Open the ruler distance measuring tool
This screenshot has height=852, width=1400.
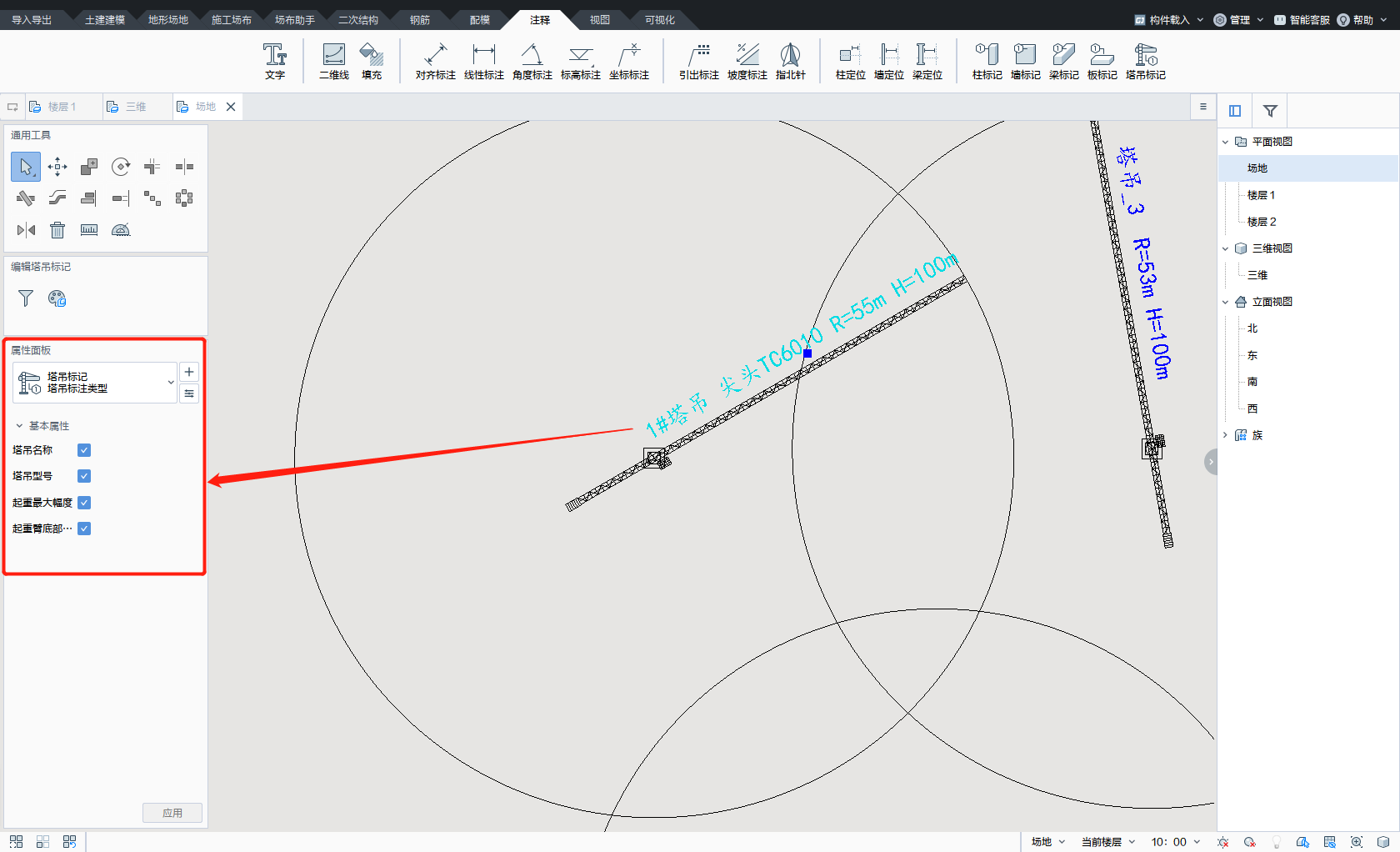coord(89,230)
